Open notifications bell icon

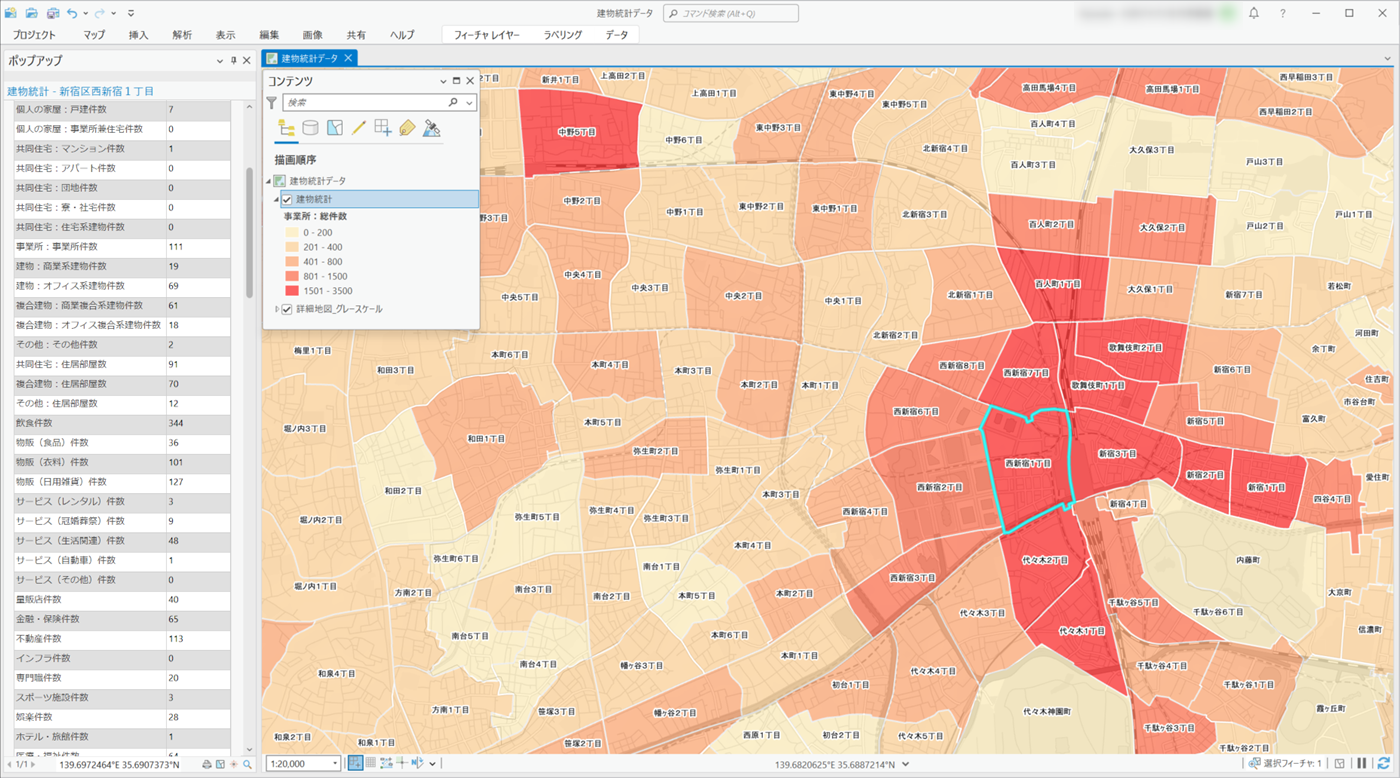point(1254,13)
